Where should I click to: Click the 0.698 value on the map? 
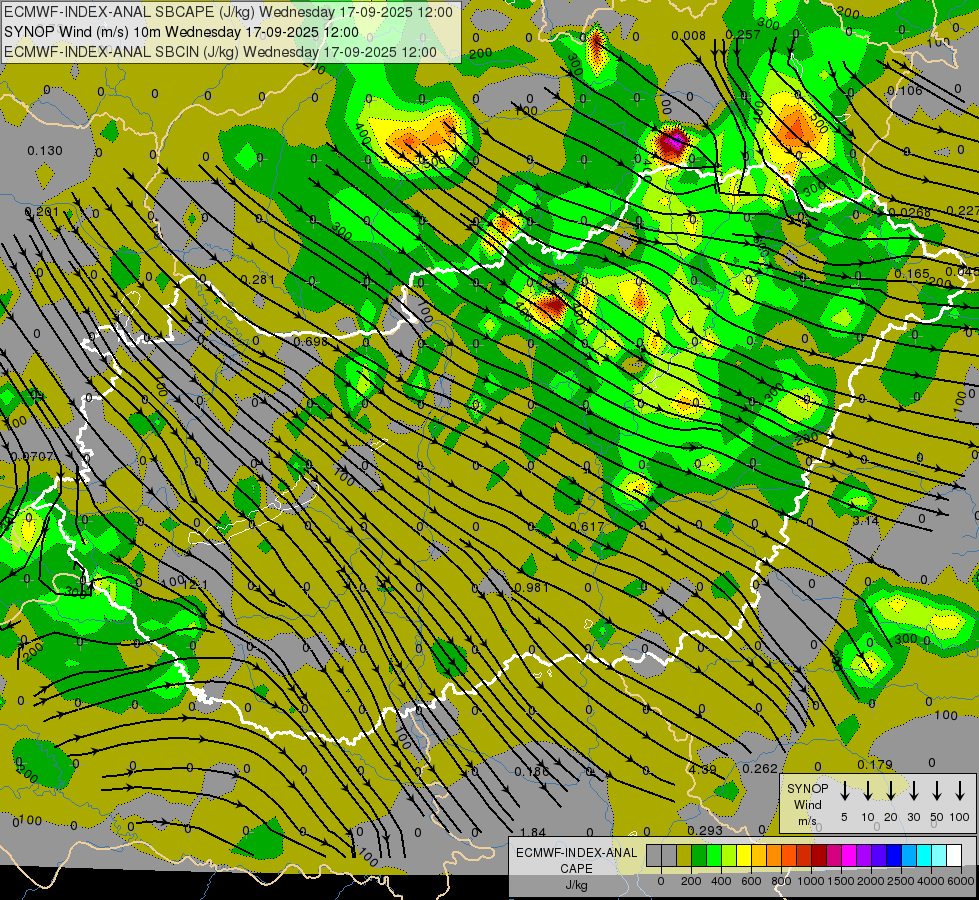[311, 342]
